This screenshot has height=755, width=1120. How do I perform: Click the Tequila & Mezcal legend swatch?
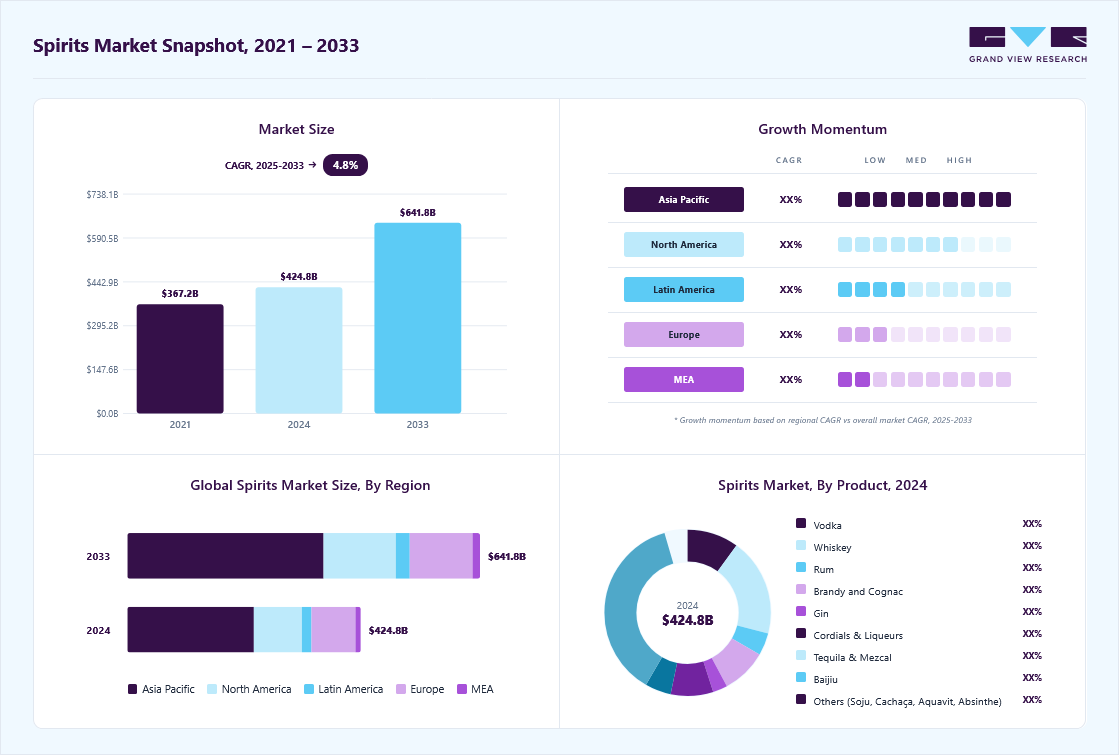801,656
